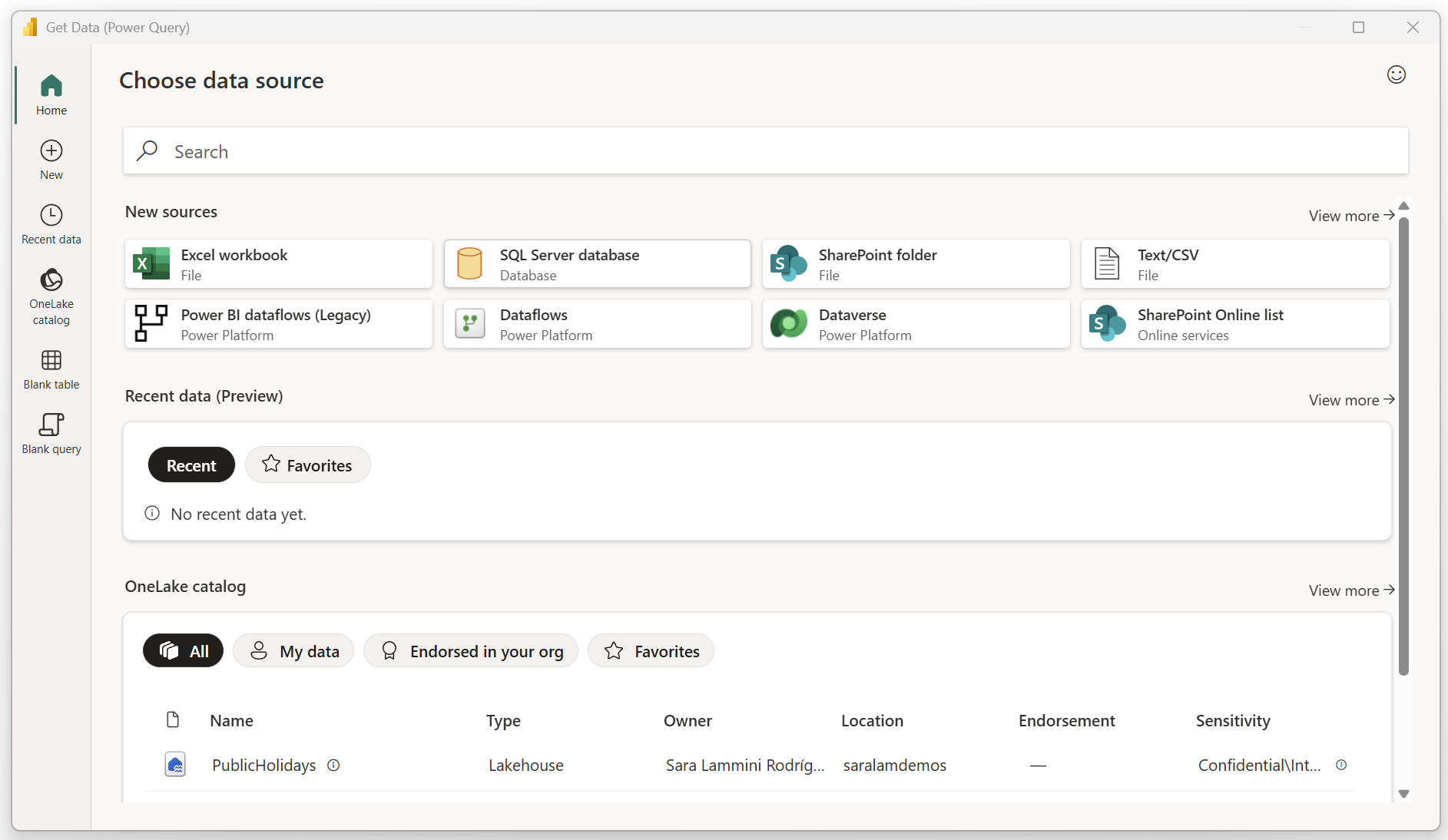
Task: Select the SharePoint Online list icon
Action: pyautogui.click(x=1108, y=323)
